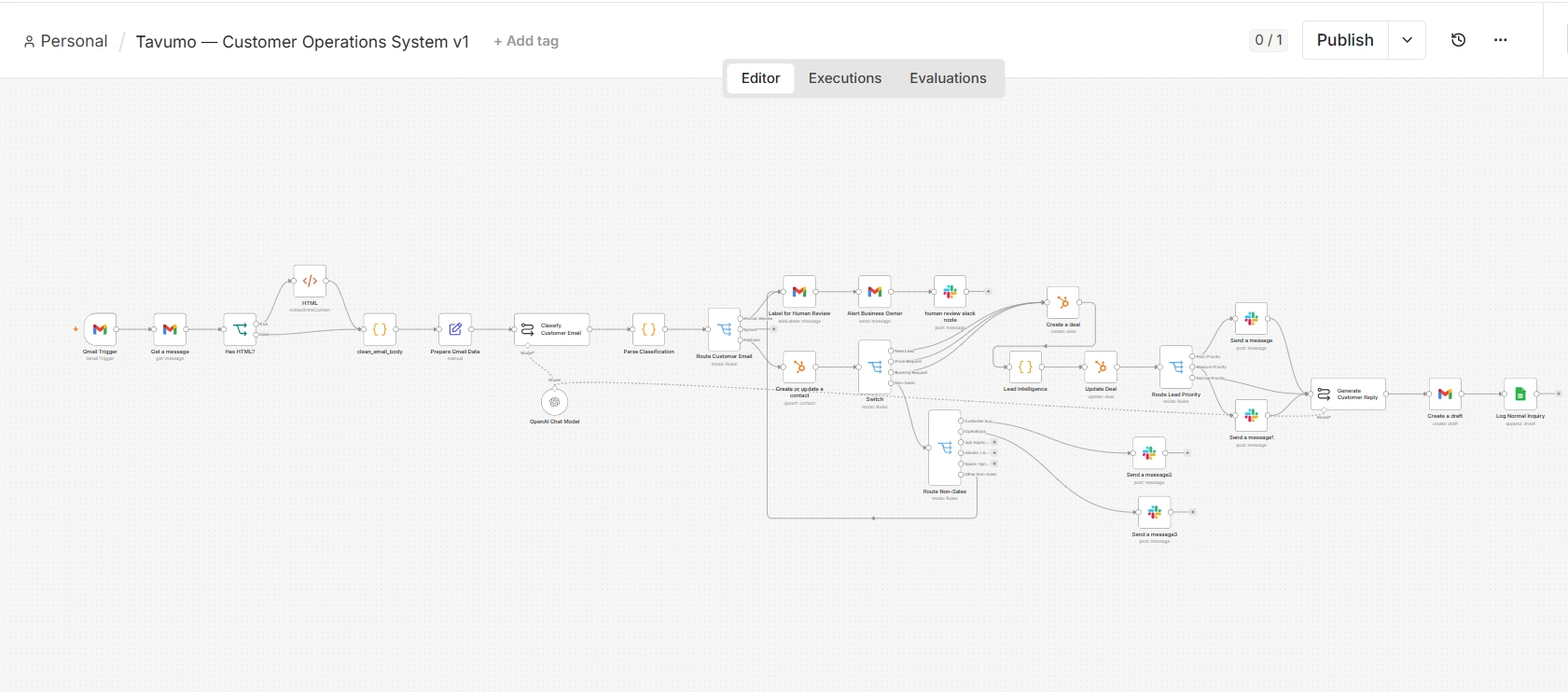Open the Create a draft Gmail node

pyautogui.click(x=1445, y=394)
